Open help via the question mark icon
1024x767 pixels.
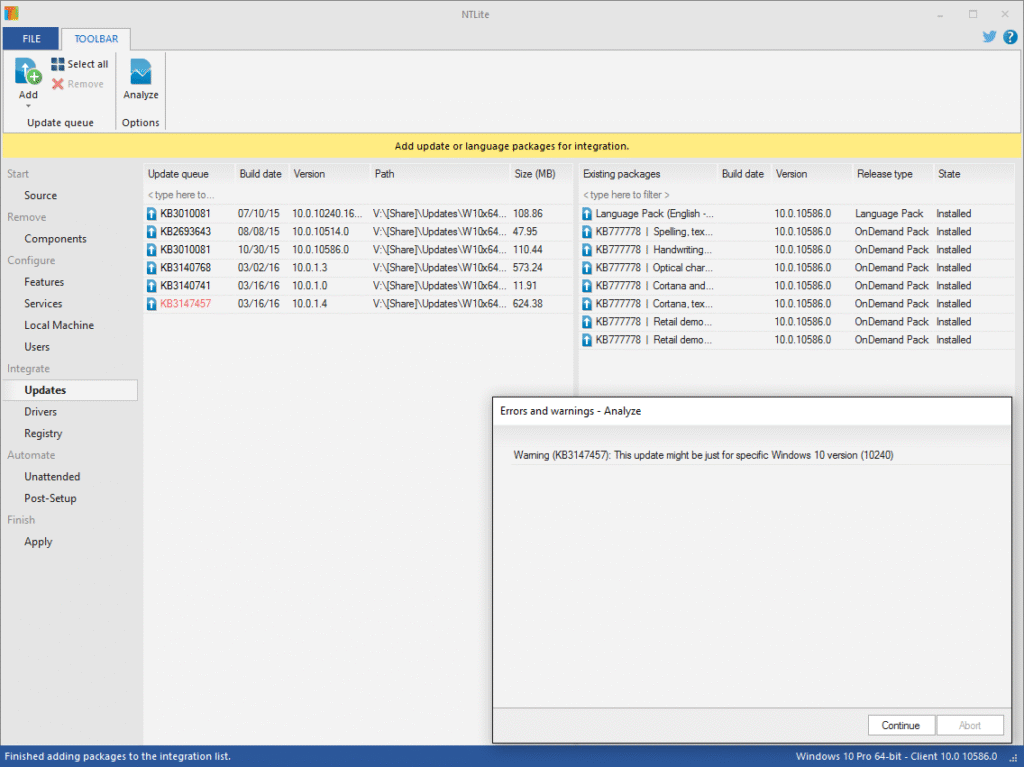(x=1010, y=36)
